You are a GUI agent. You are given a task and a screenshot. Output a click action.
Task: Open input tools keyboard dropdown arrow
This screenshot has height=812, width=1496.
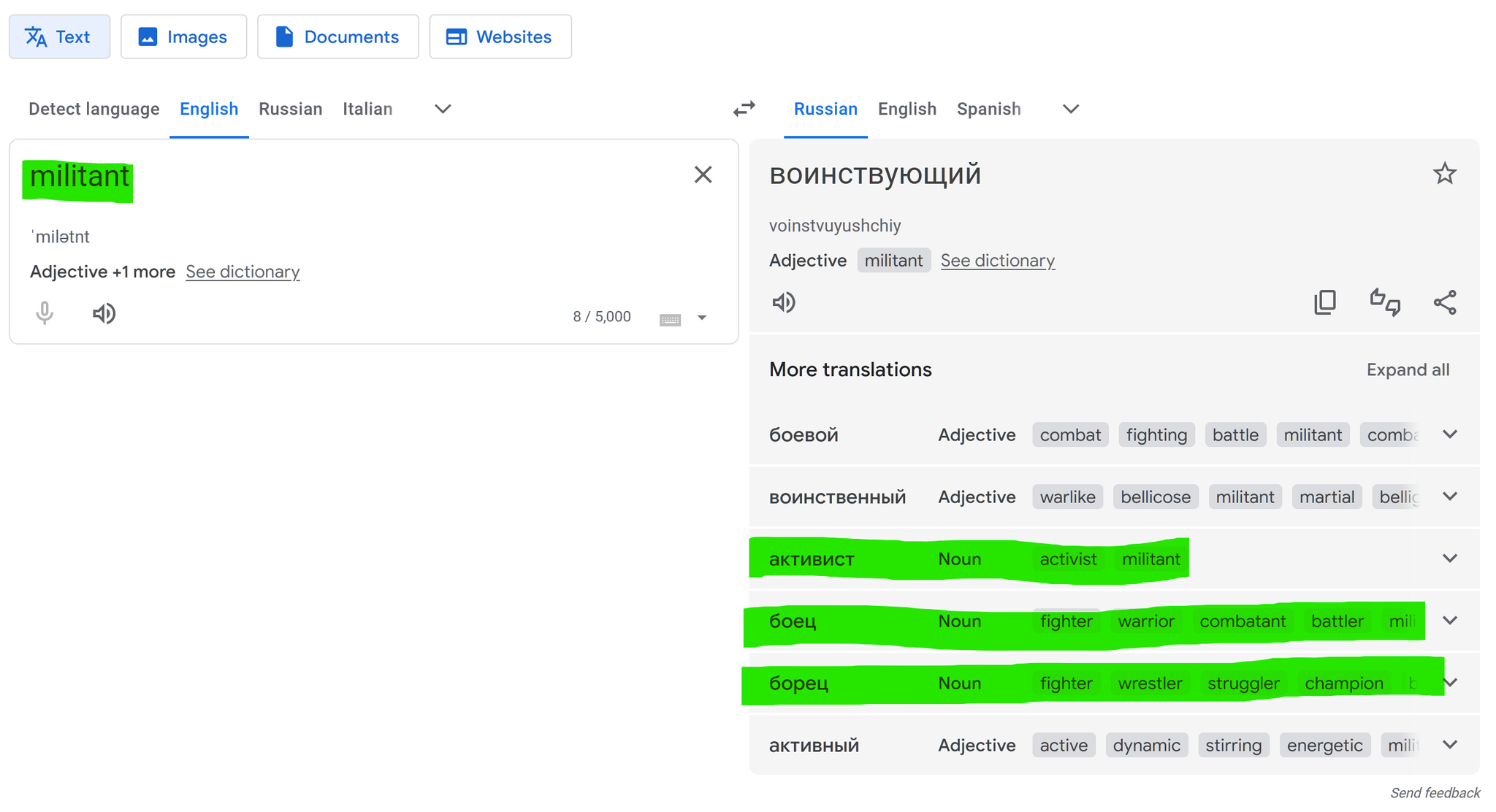click(702, 317)
